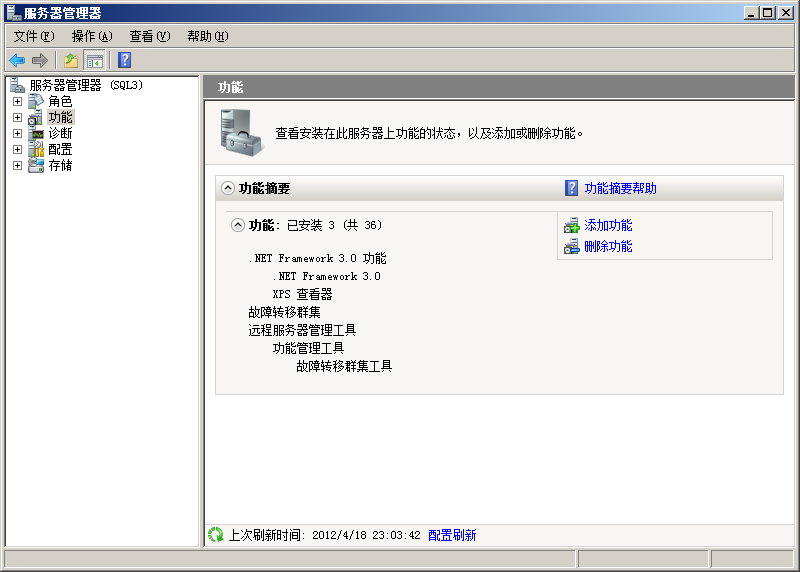This screenshot has width=800, height=572.
Task: Collapse the 功能摘要 section
Action: pos(228,188)
